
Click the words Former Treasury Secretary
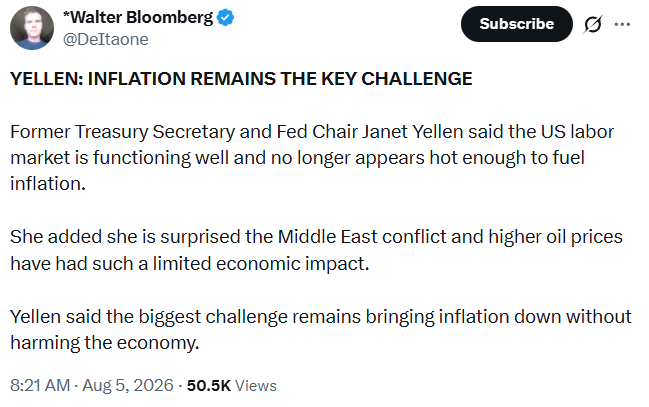pos(123,132)
